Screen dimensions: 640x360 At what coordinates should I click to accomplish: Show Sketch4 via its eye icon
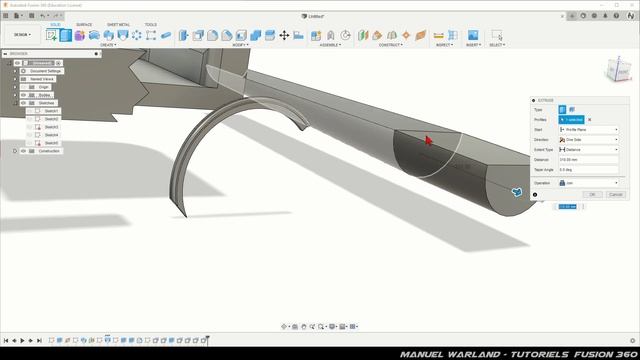(30, 135)
